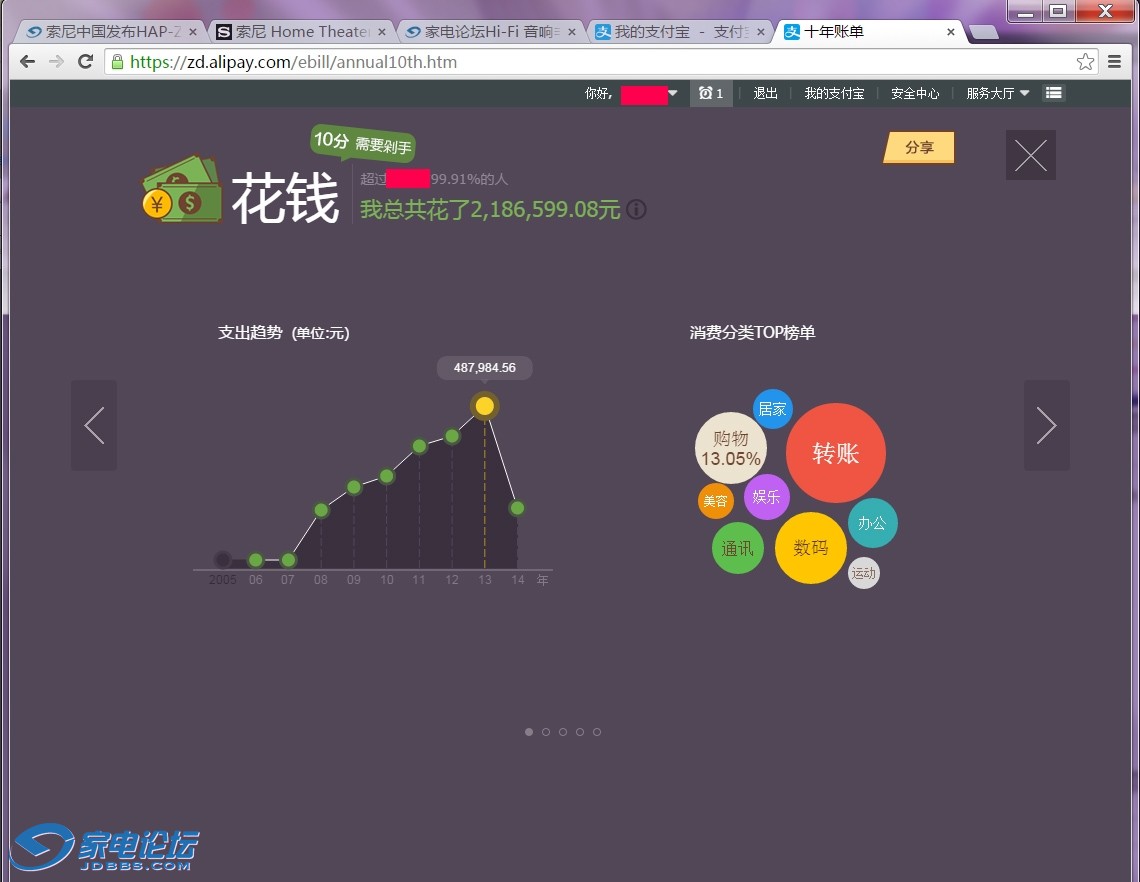Select the last pagination dot
This screenshot has height=882, width=1140.
pyautogui.click(x=597, y=732)
